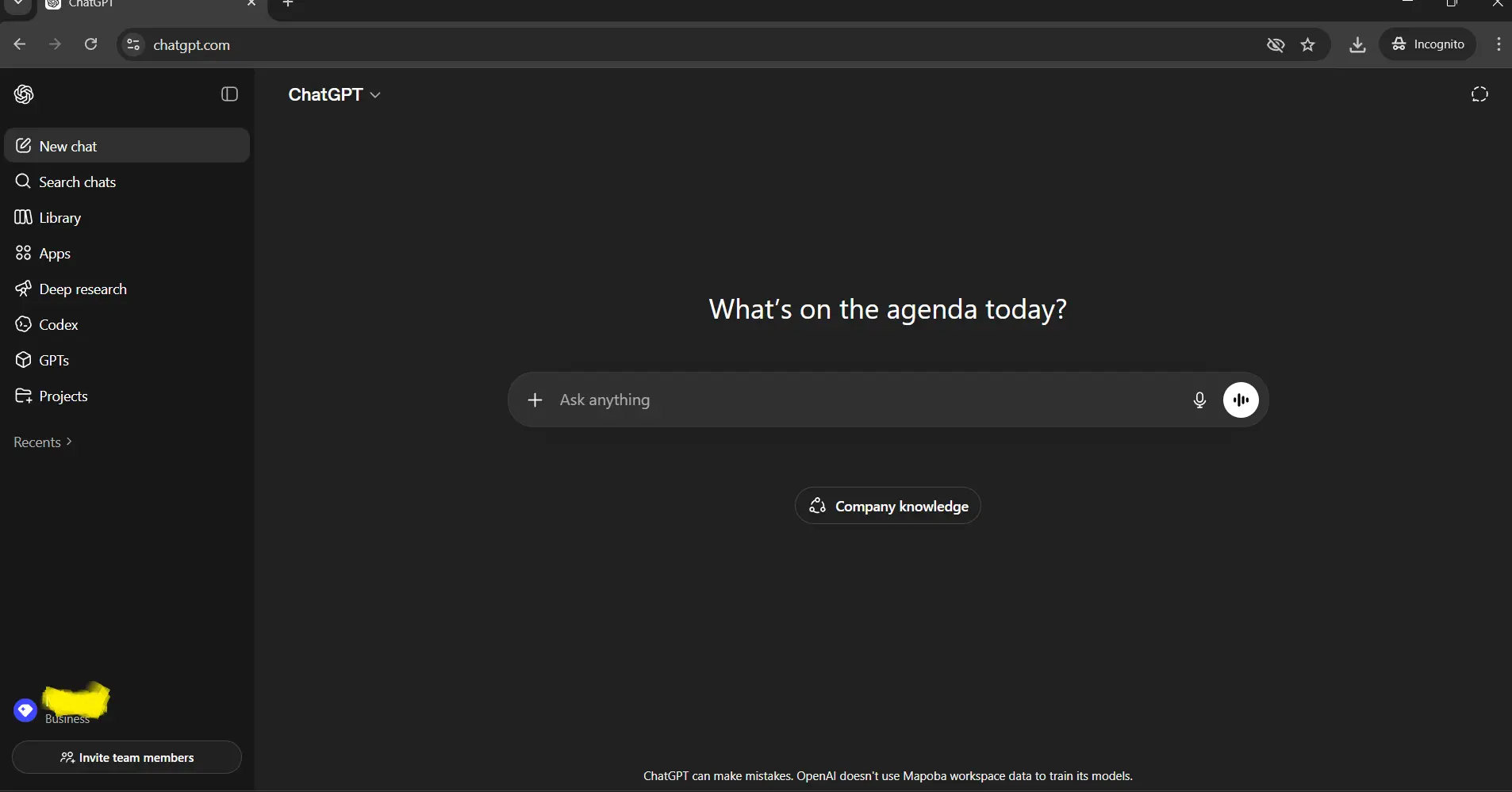
Task: Click the microphone dictation icon
Action: point(1199,400)
